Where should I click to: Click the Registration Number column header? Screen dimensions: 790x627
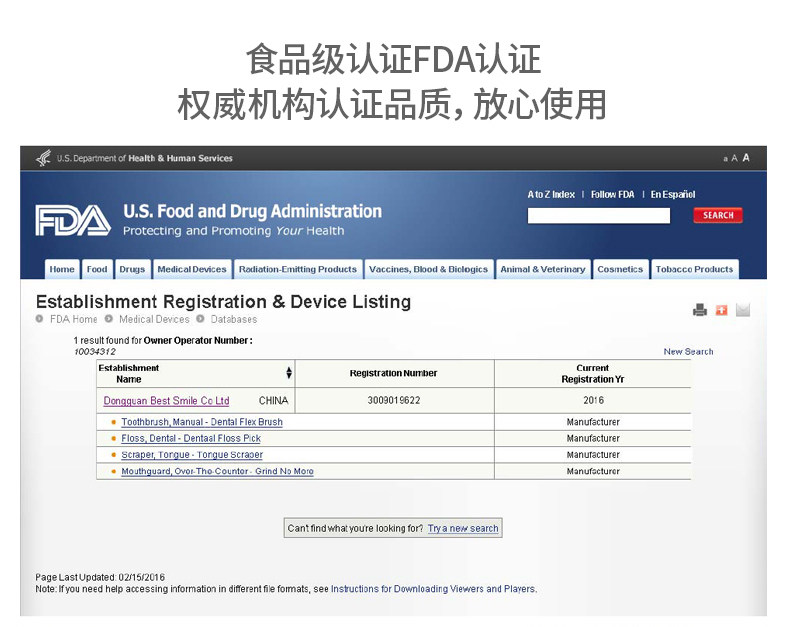click(393, 373)
